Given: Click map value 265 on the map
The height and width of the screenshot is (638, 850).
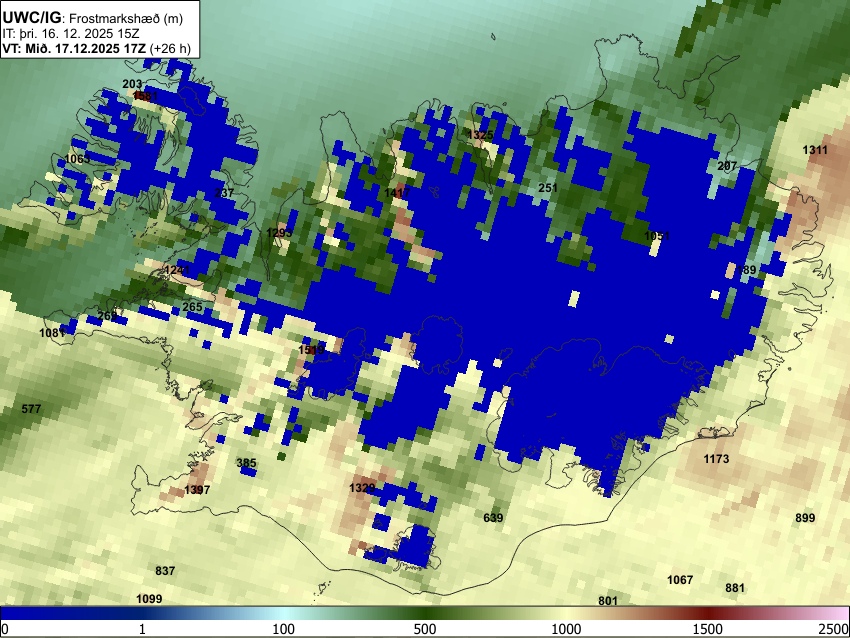Looking at the screenshot, I should pyautogui.click(x=192, y=307).
